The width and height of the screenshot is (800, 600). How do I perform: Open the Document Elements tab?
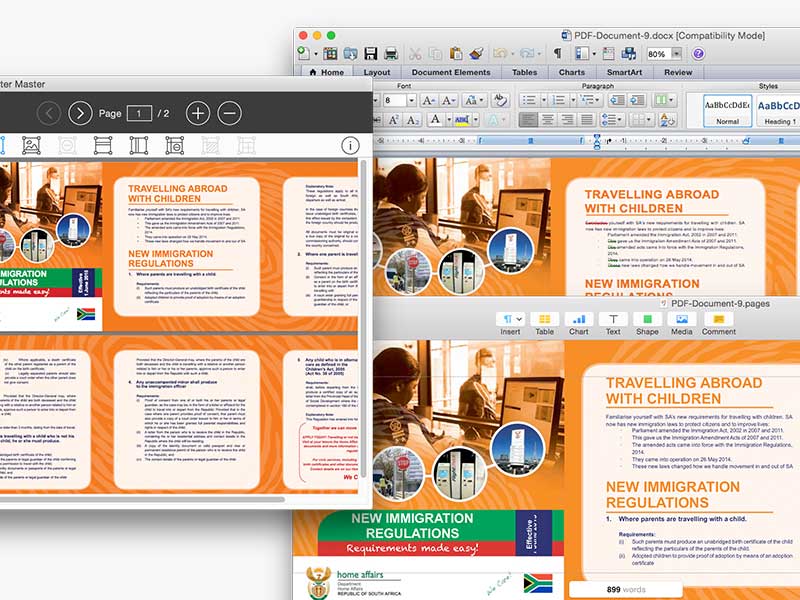451,72
